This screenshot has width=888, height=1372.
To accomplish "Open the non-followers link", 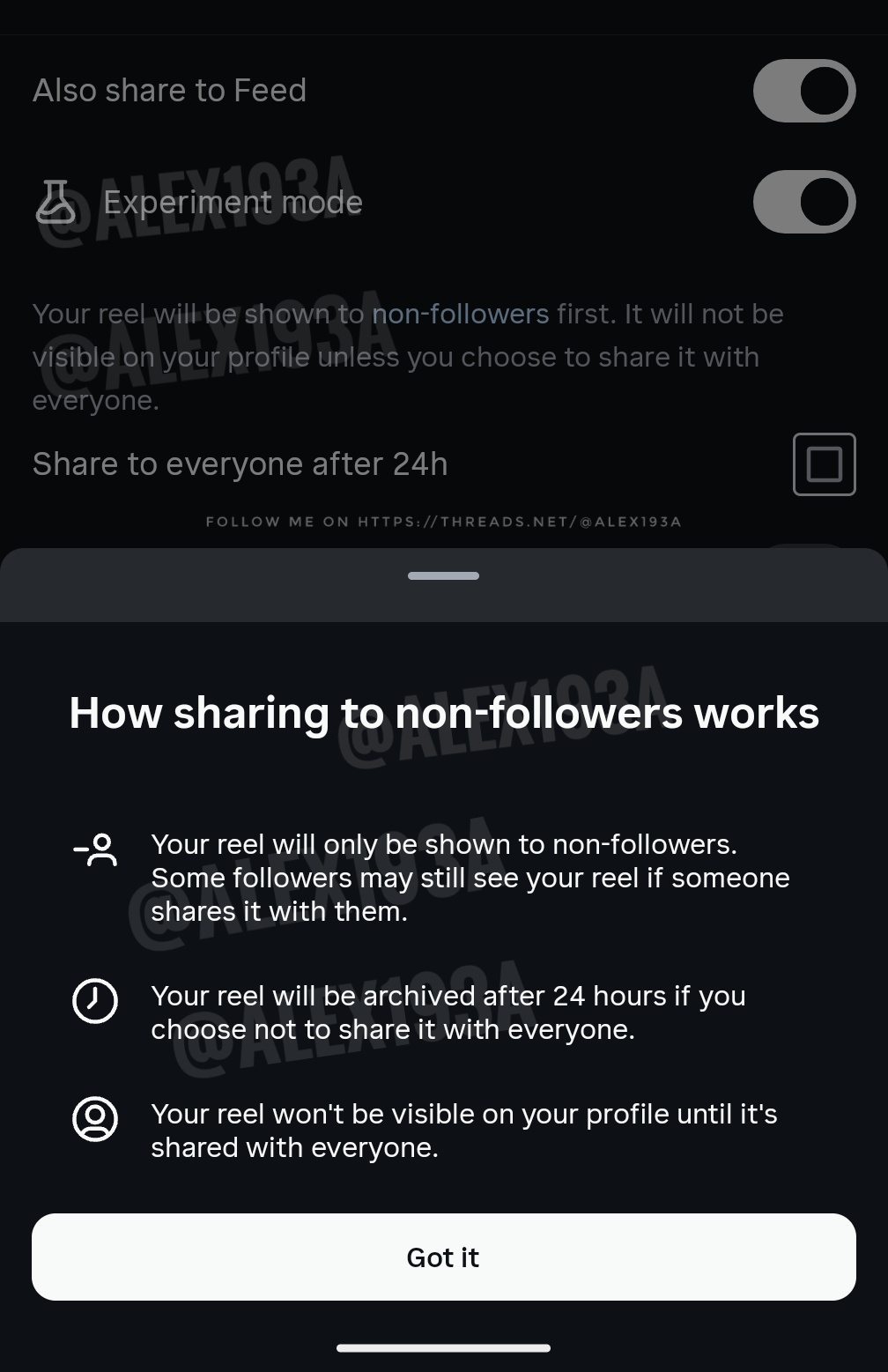I will [x=458, y=314].
